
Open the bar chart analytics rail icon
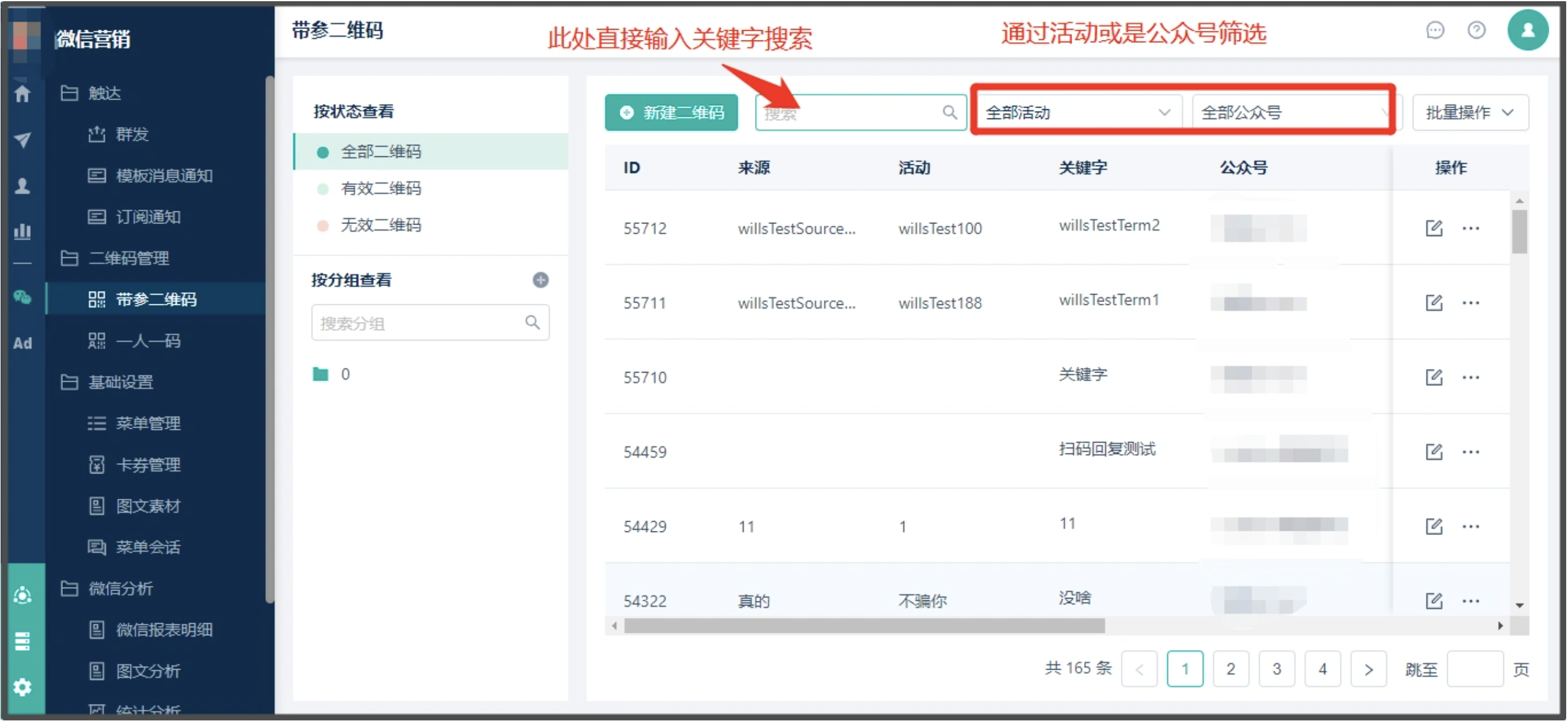coord(22,231)
